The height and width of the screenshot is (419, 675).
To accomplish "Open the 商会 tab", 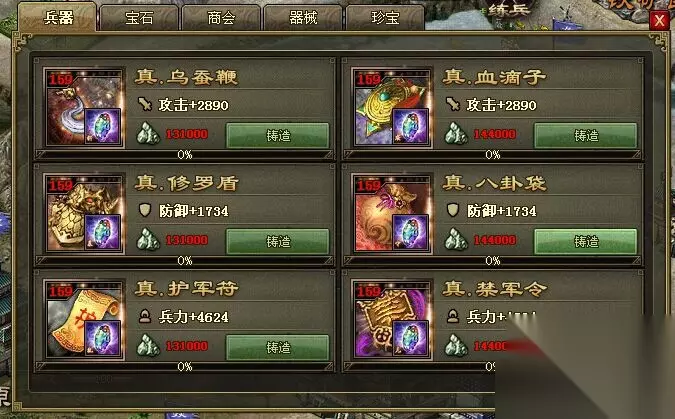I will point(221,18).
